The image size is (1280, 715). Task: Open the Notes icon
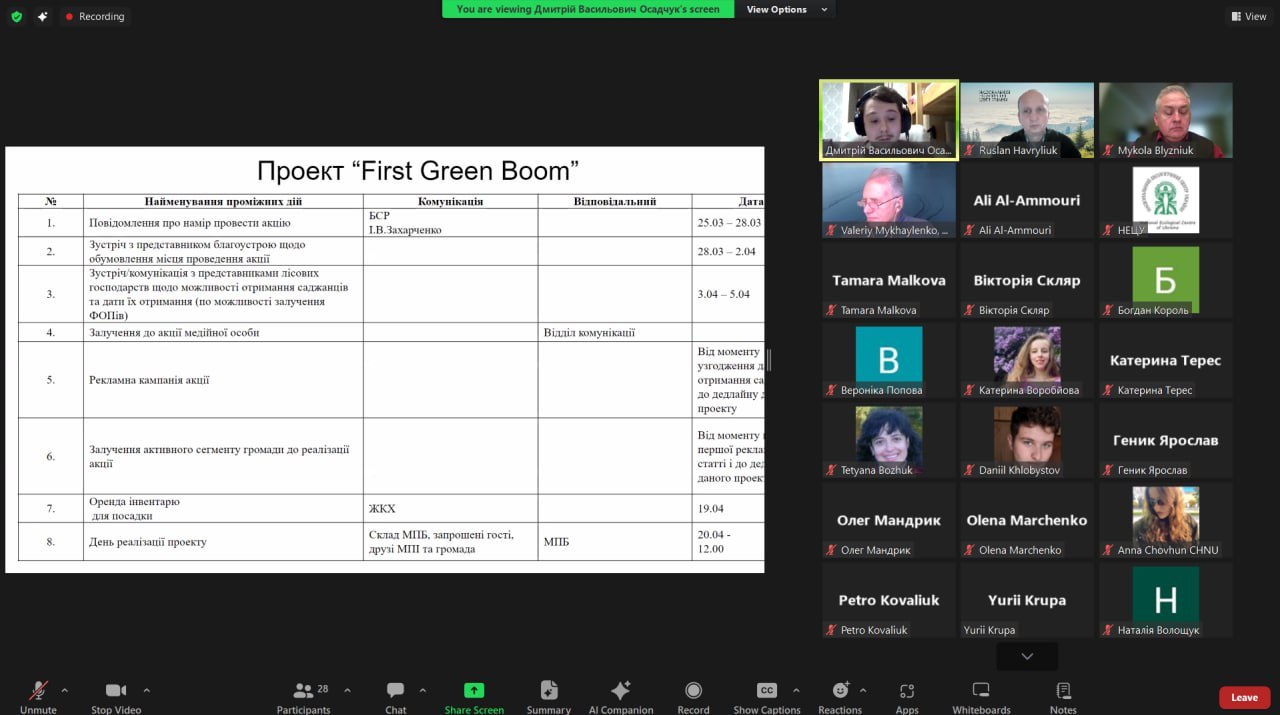[1063, 691]
